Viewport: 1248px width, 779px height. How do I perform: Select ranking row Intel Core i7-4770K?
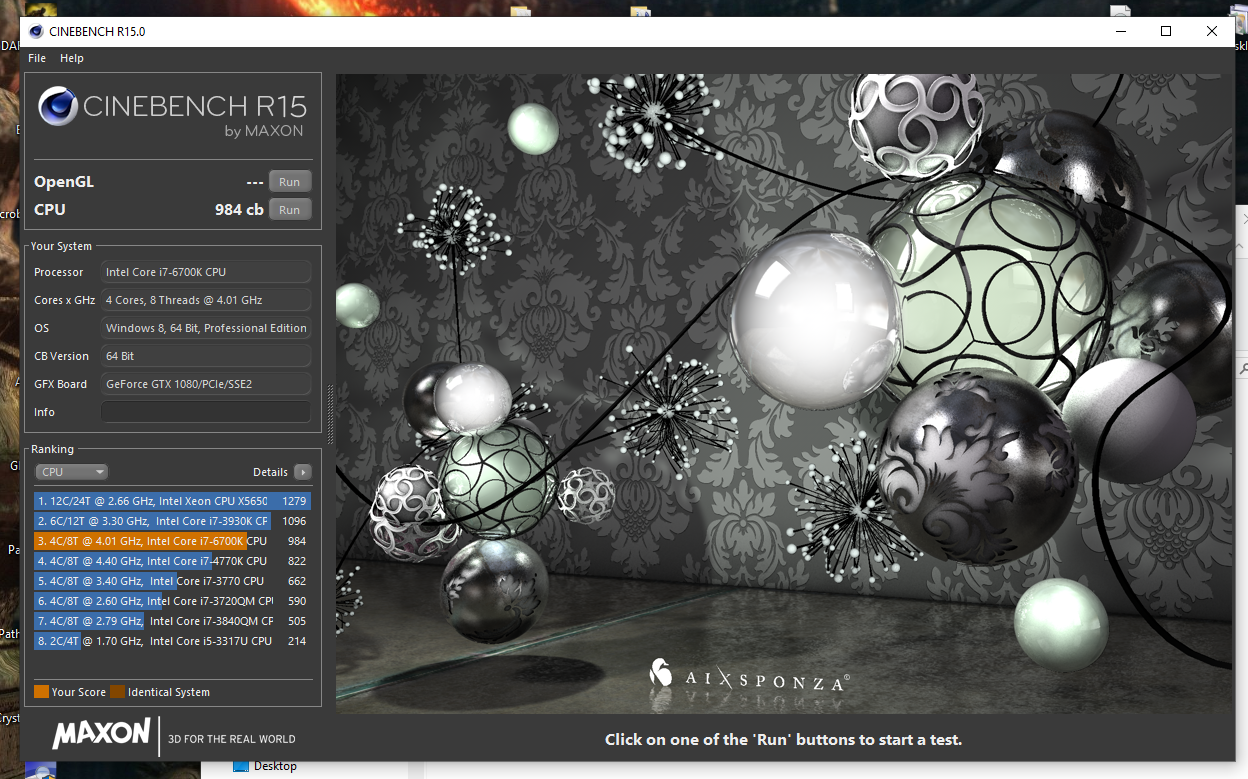tap(172, 561)
